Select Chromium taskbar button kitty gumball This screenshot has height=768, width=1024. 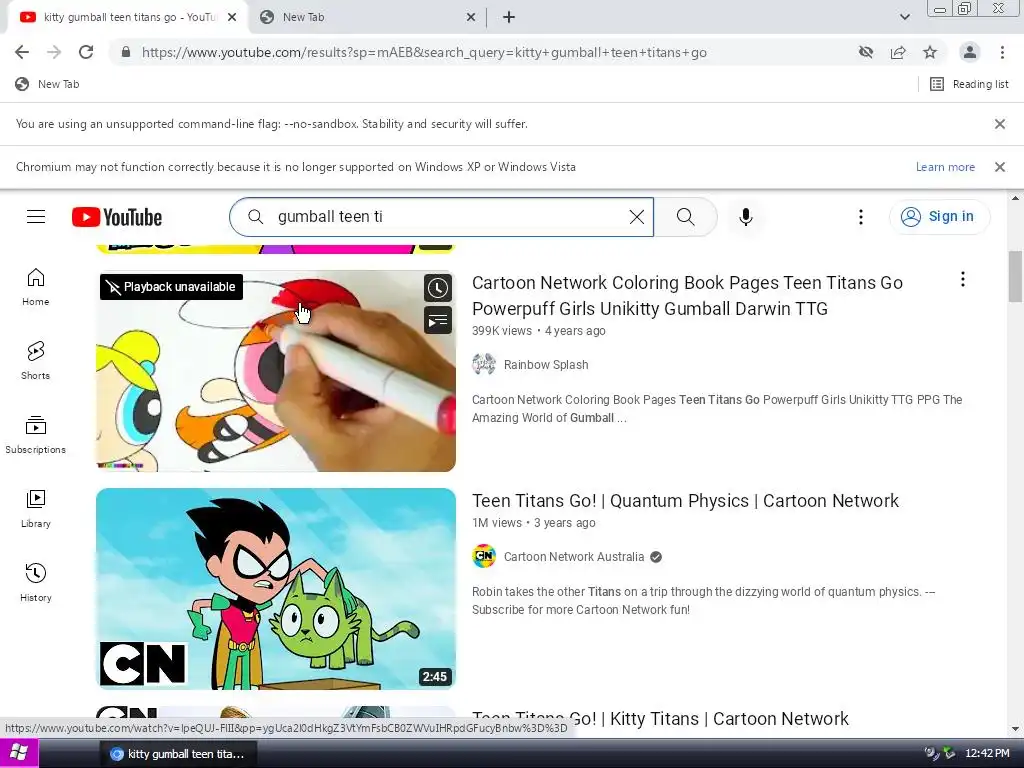click(178, 754)
